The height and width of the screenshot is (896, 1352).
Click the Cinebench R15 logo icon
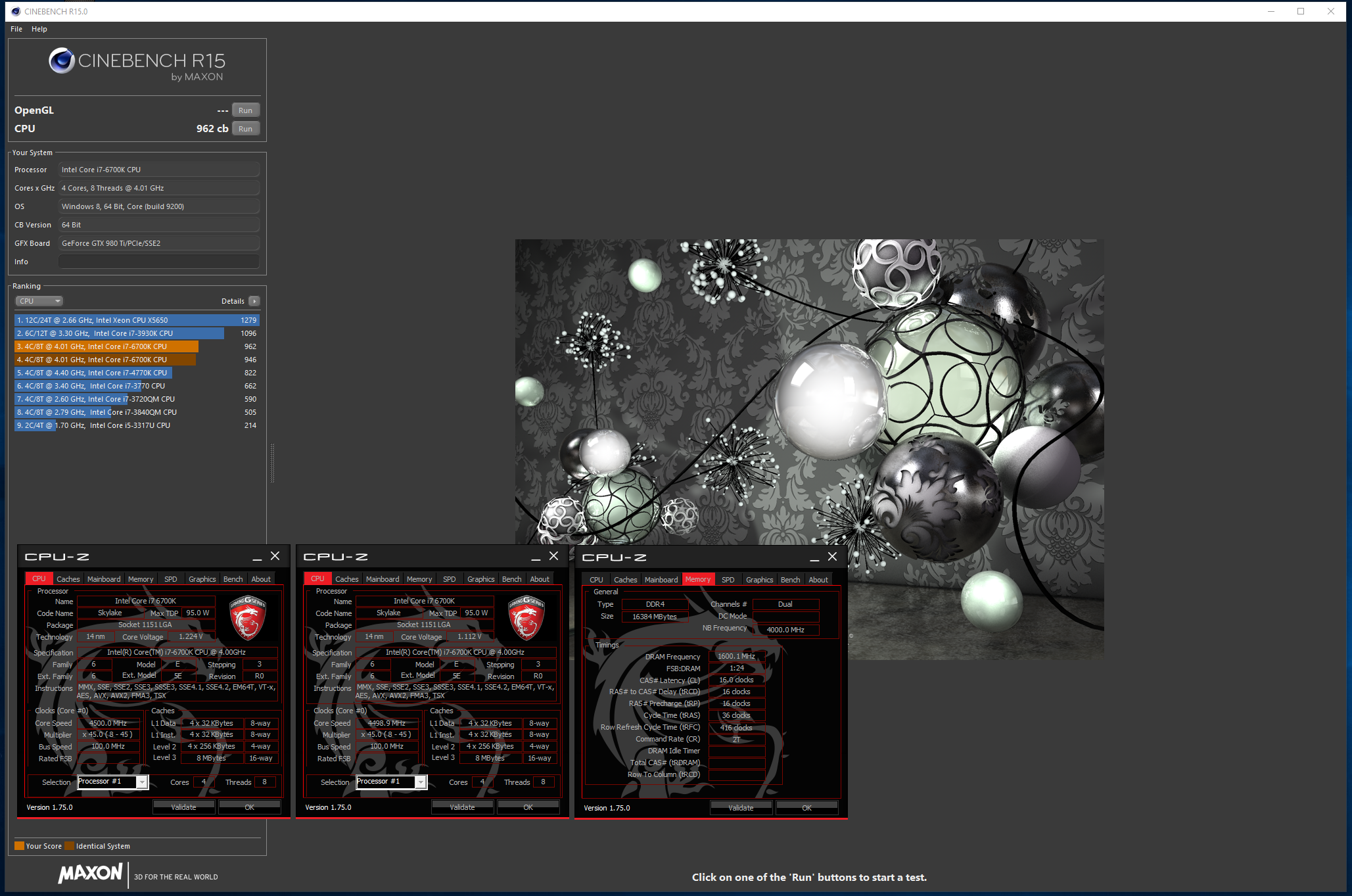coord(62,60)
